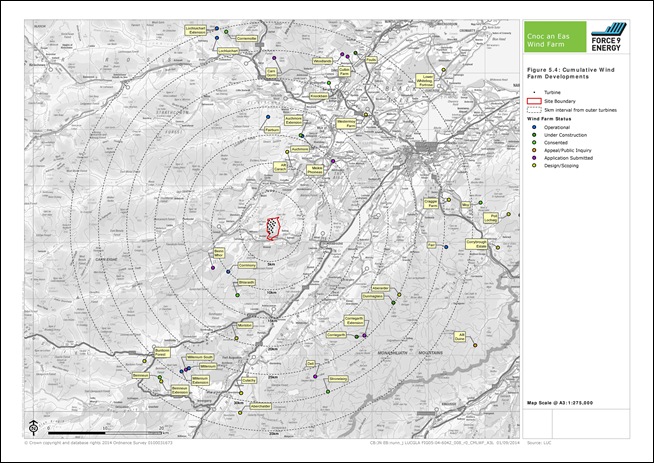
Task: Click the Millennium Extension label
Action: (200, 380)
